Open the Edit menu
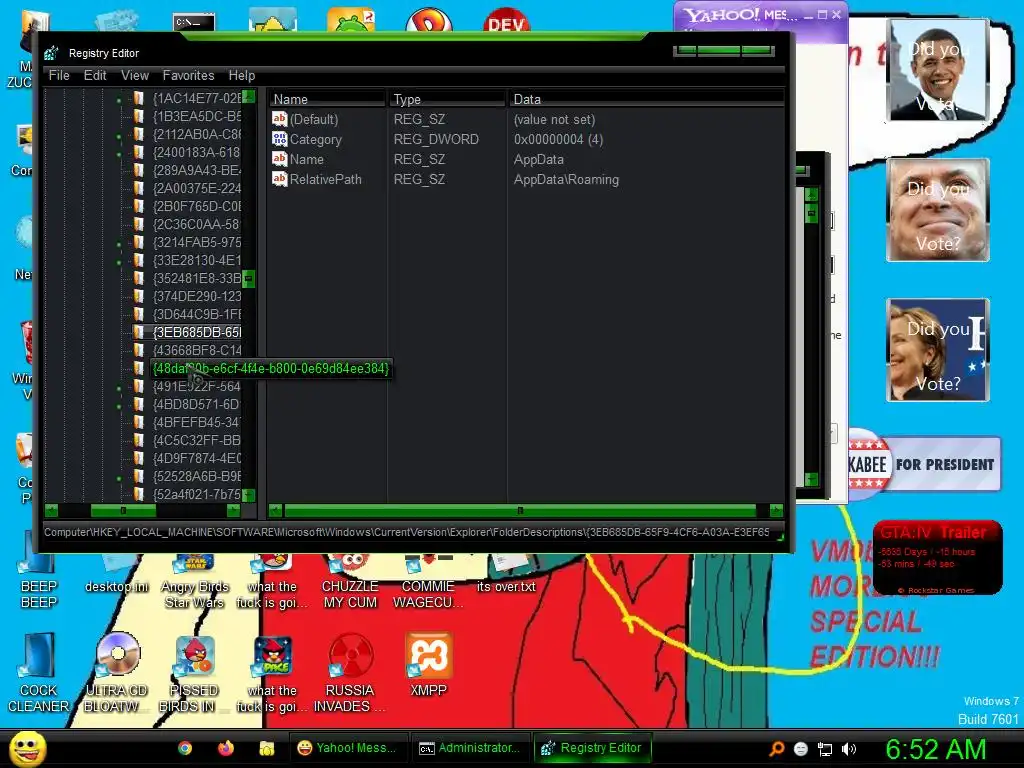 (95, 75)
